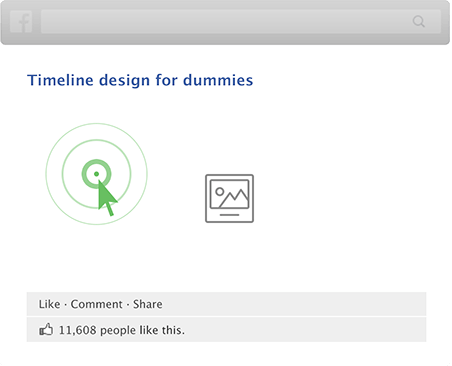Viewport: 452px width, 366px height.
Task: Click the middle green ring of target
Action: (96, 140)
